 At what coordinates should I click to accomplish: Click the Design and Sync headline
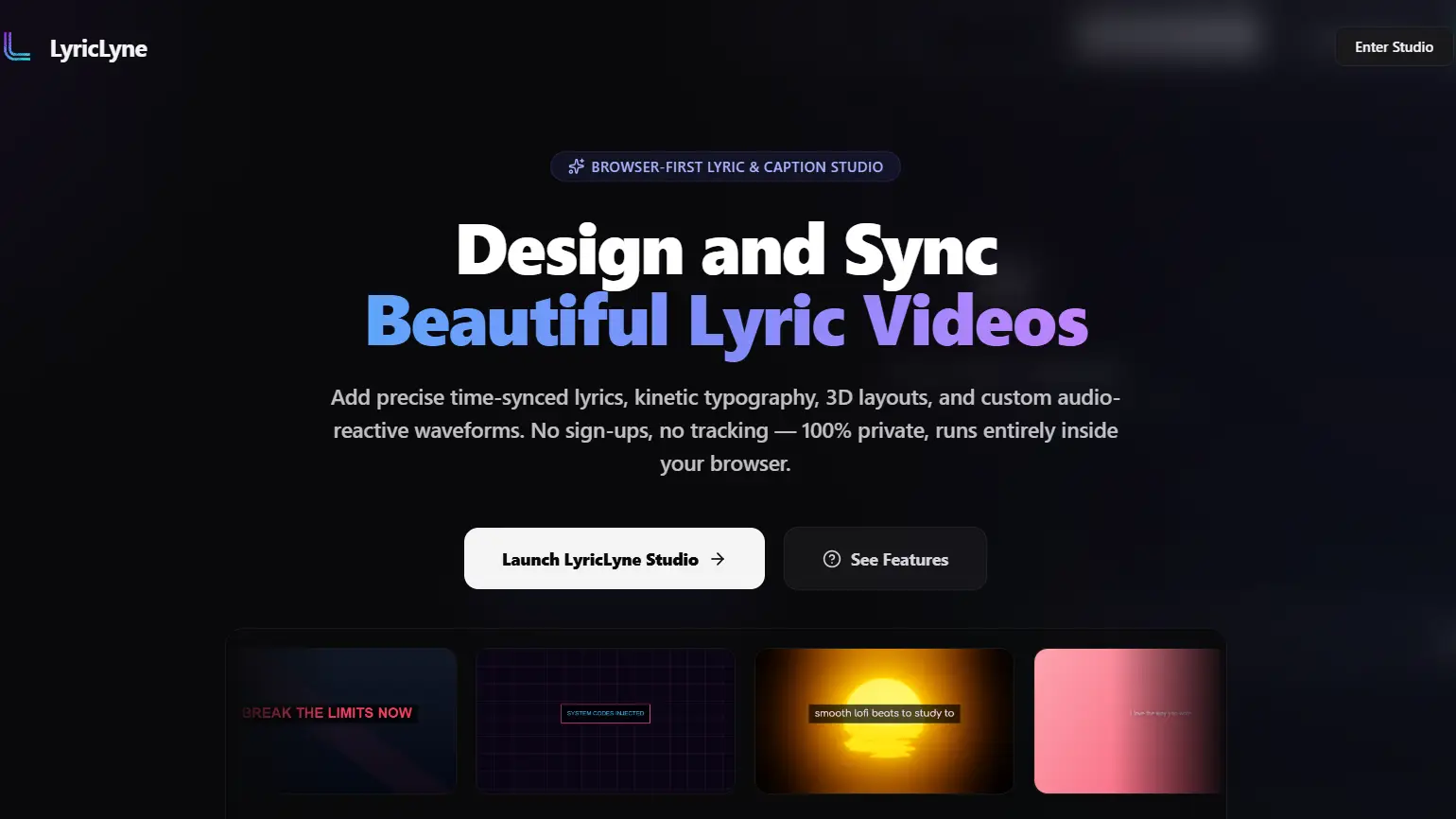[x=727, y=251]
